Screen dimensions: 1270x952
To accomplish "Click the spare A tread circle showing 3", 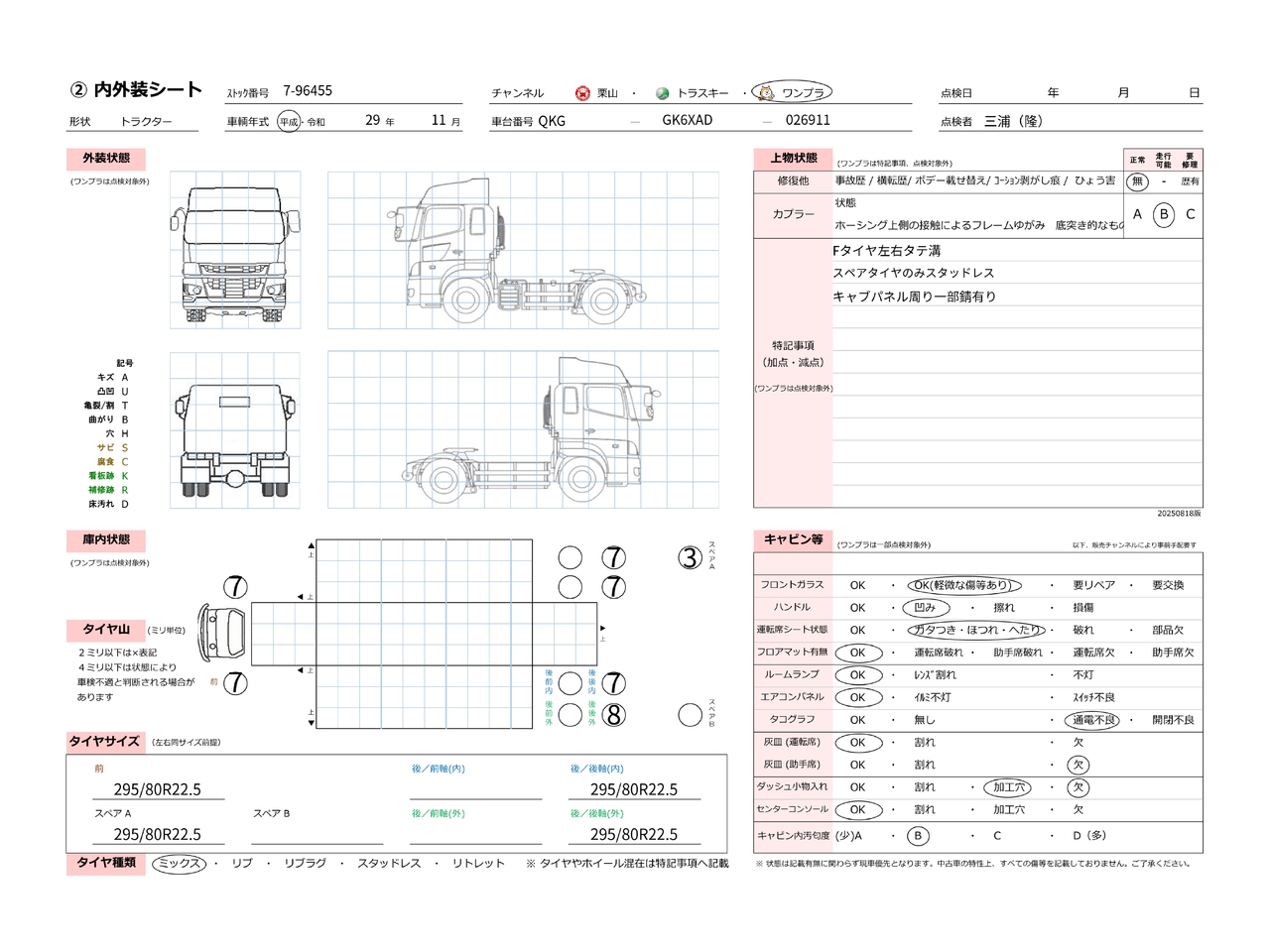I will tap(690, 558).
